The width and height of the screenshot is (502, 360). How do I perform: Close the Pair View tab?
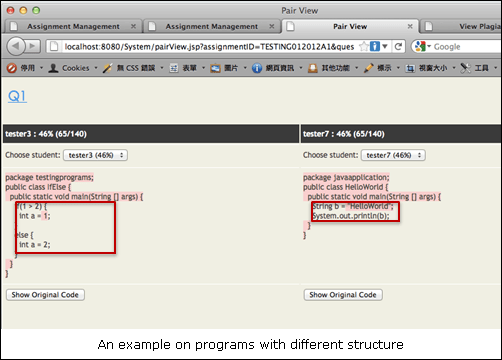(410, 26)
